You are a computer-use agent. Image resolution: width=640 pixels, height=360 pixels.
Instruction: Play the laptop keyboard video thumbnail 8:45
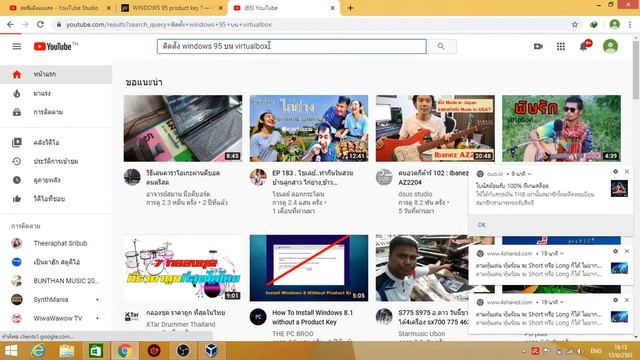(183, 129)
